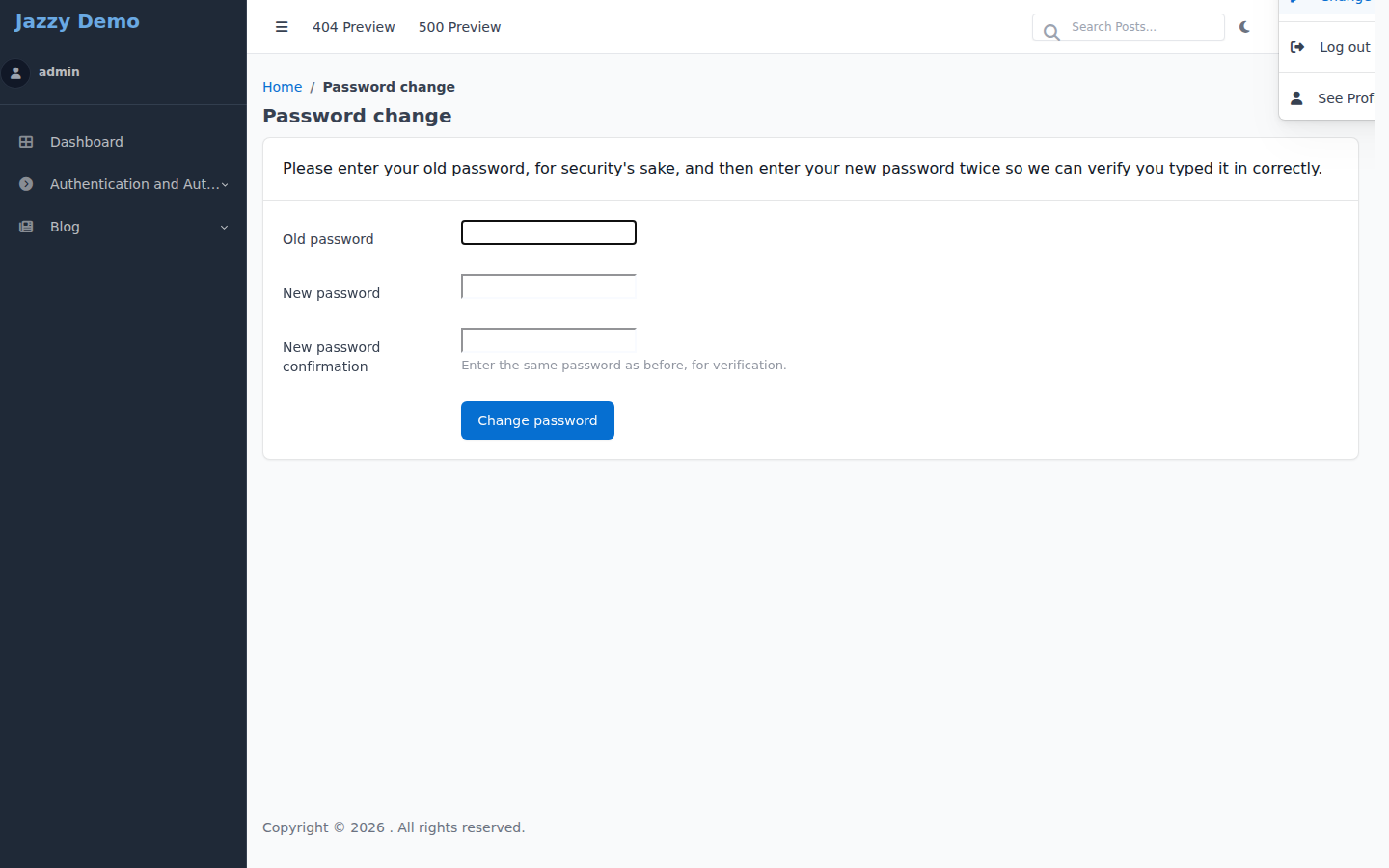Viewport: 1389px width, 868px height.
Task: Open the Blog sidebar menu
Action: (x=123, y=227)
